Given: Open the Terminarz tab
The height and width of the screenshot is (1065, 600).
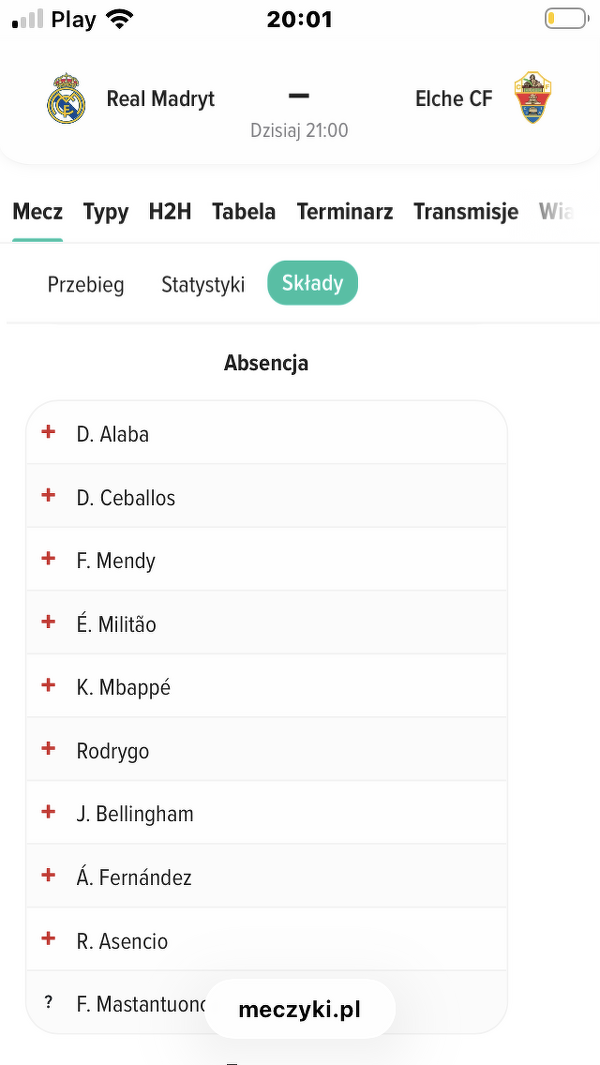Looking at the screenshot, I should (x=345, y=212).
